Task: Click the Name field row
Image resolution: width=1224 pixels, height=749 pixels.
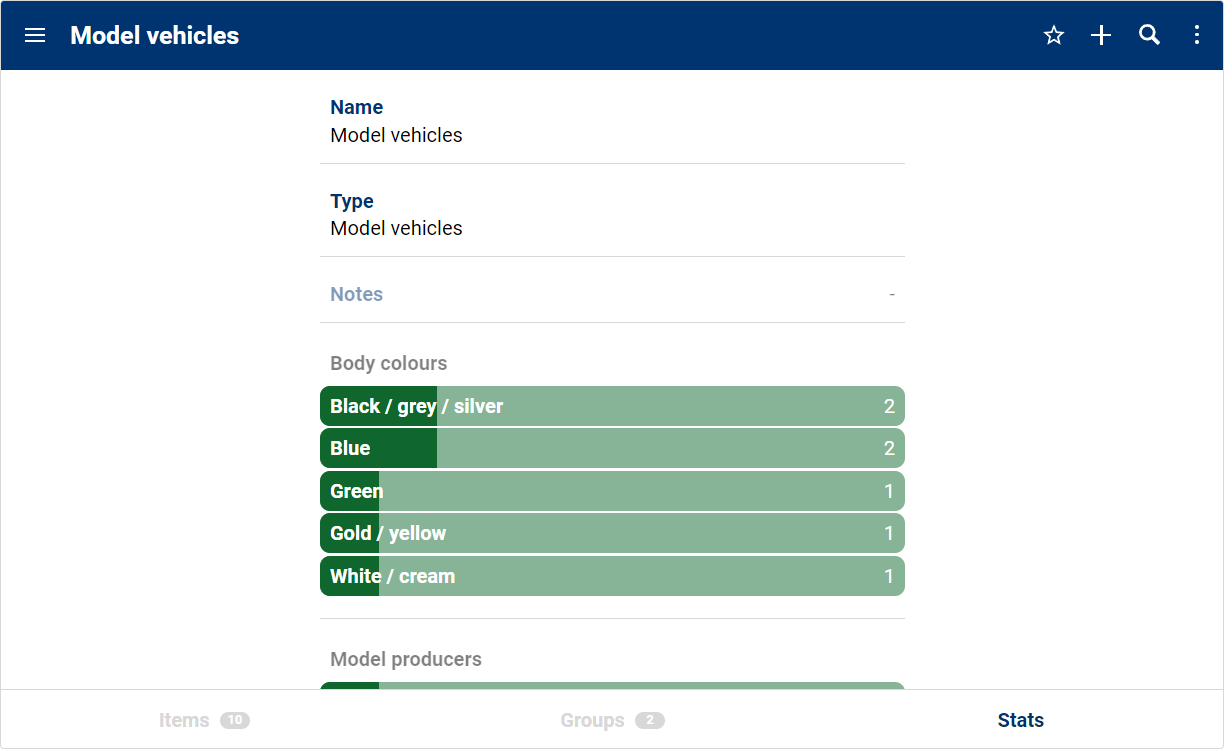Action: 612,121
